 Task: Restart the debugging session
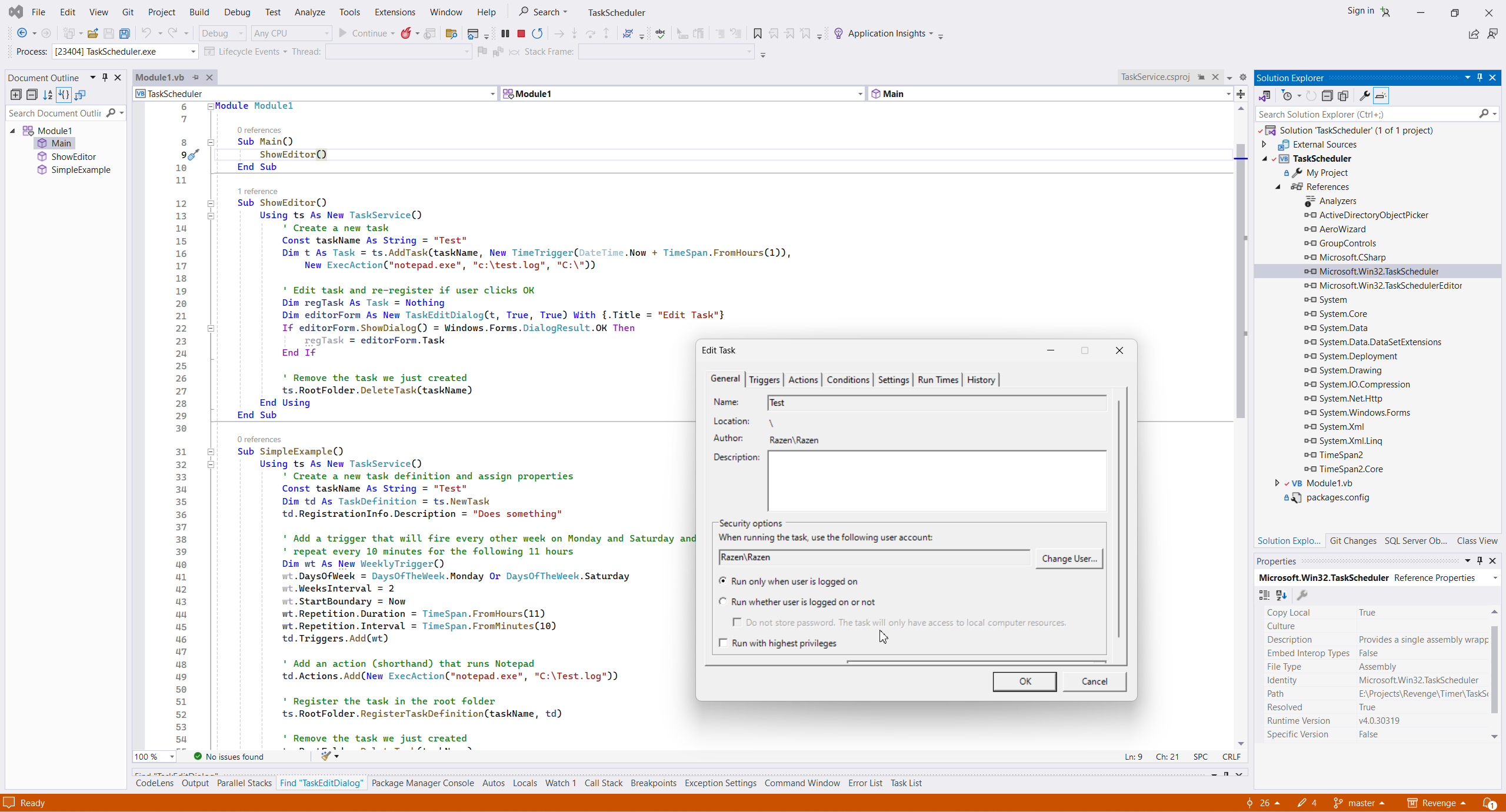click(537, 34)
